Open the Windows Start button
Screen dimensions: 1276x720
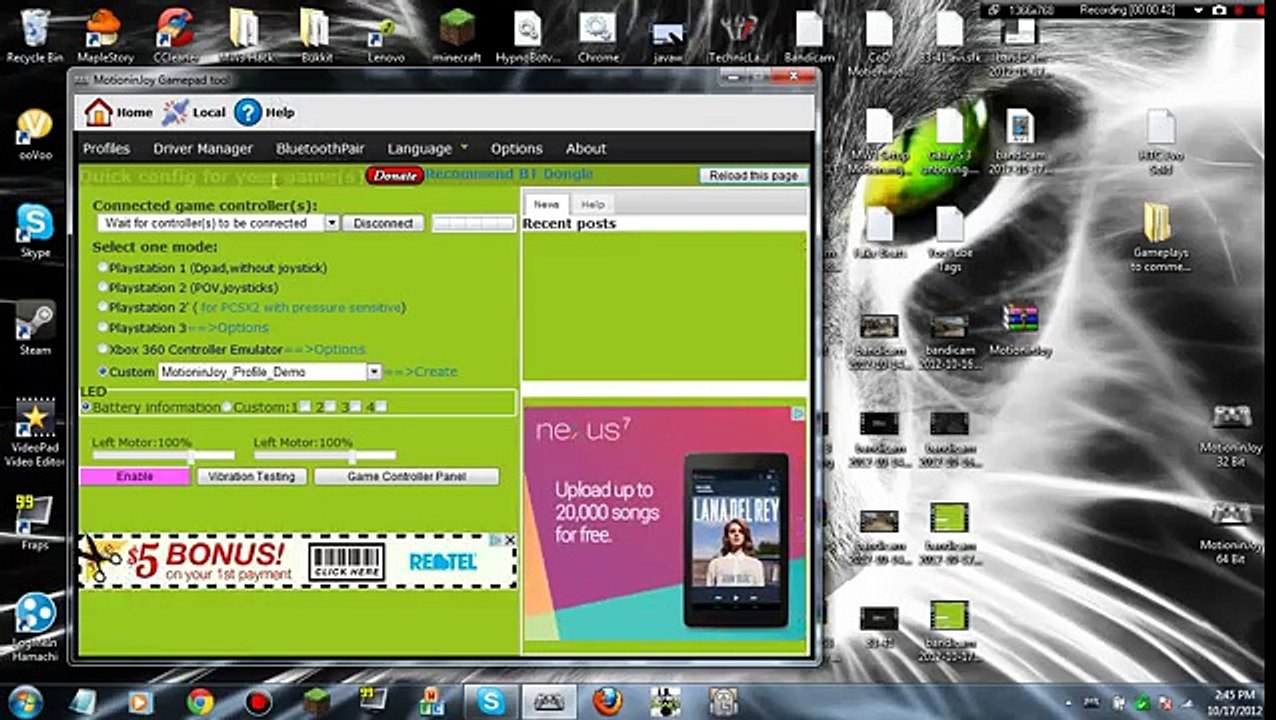(25, 701)
